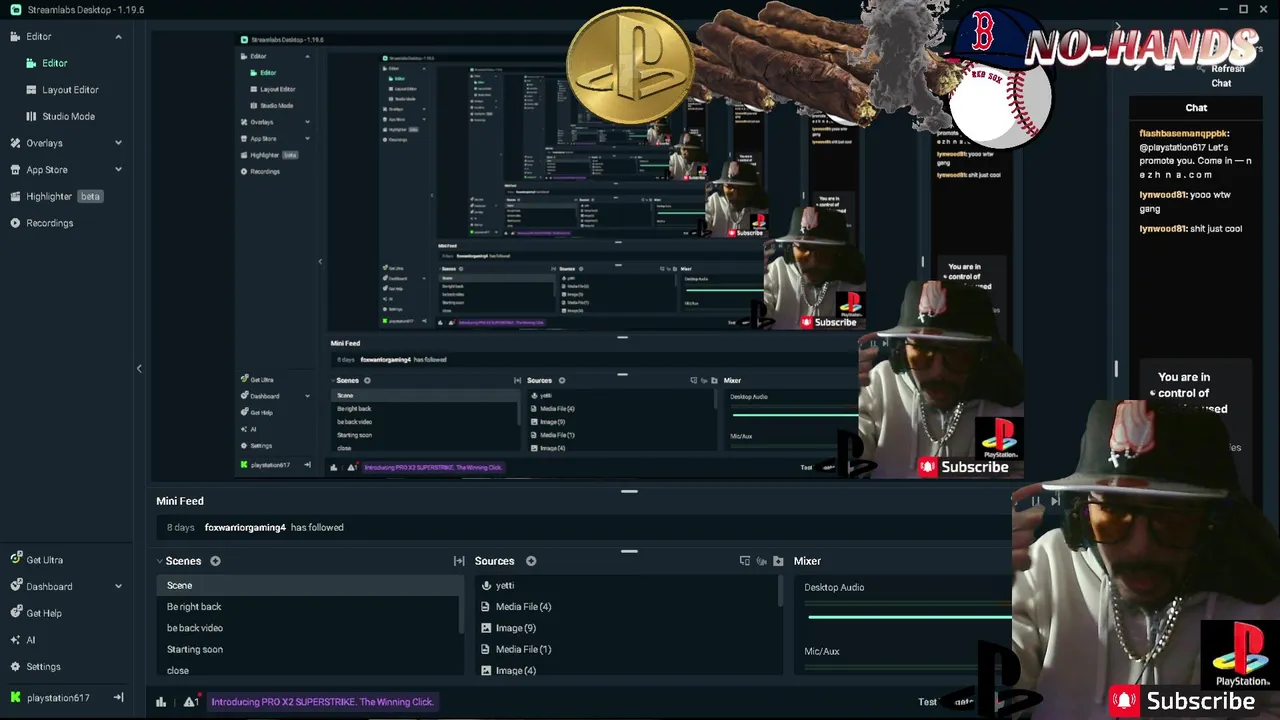
Task: Expand the Dashboard chevron
Action: (x=118, y=586)
